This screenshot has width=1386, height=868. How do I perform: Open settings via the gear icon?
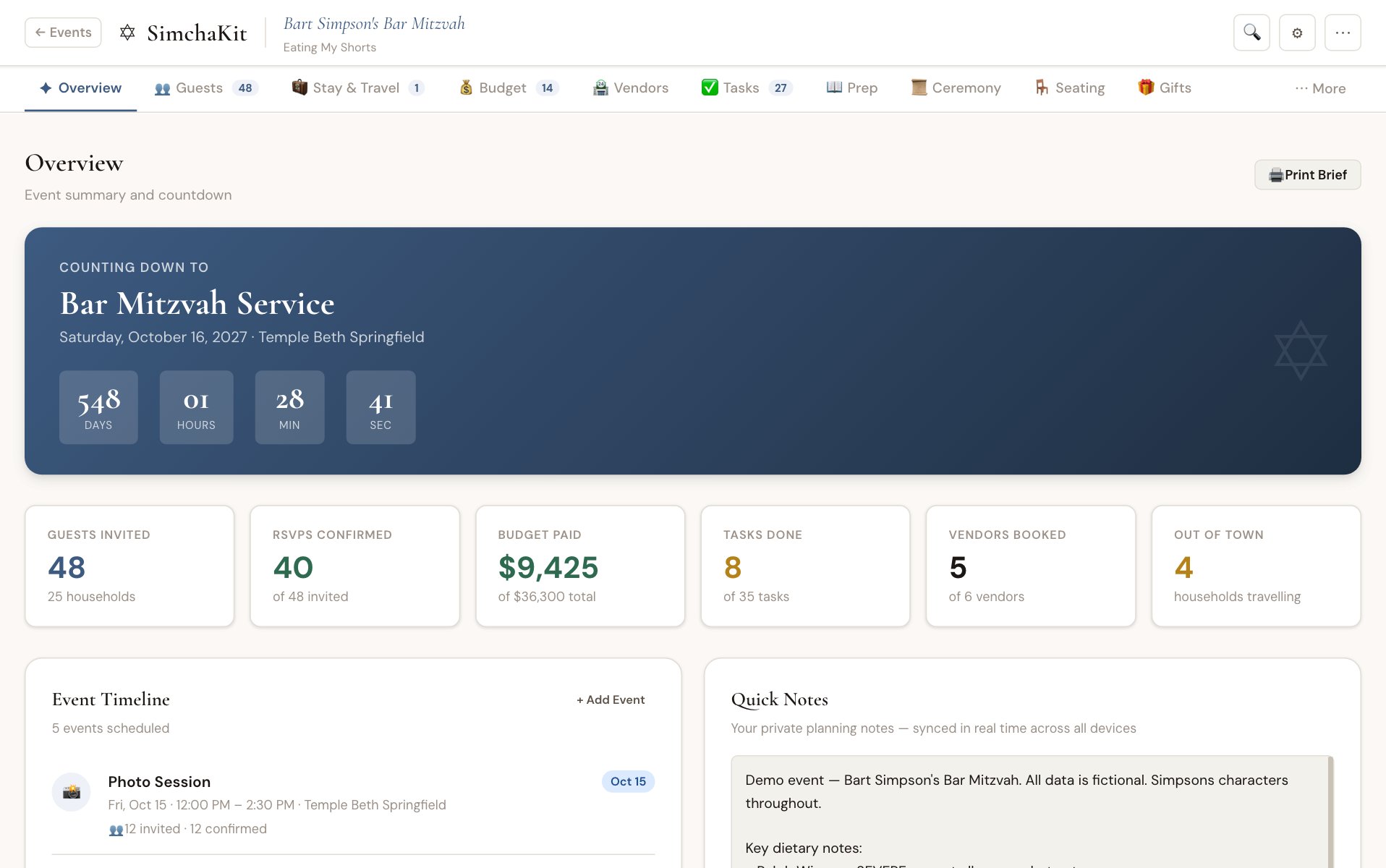[x=1297, y=33]
